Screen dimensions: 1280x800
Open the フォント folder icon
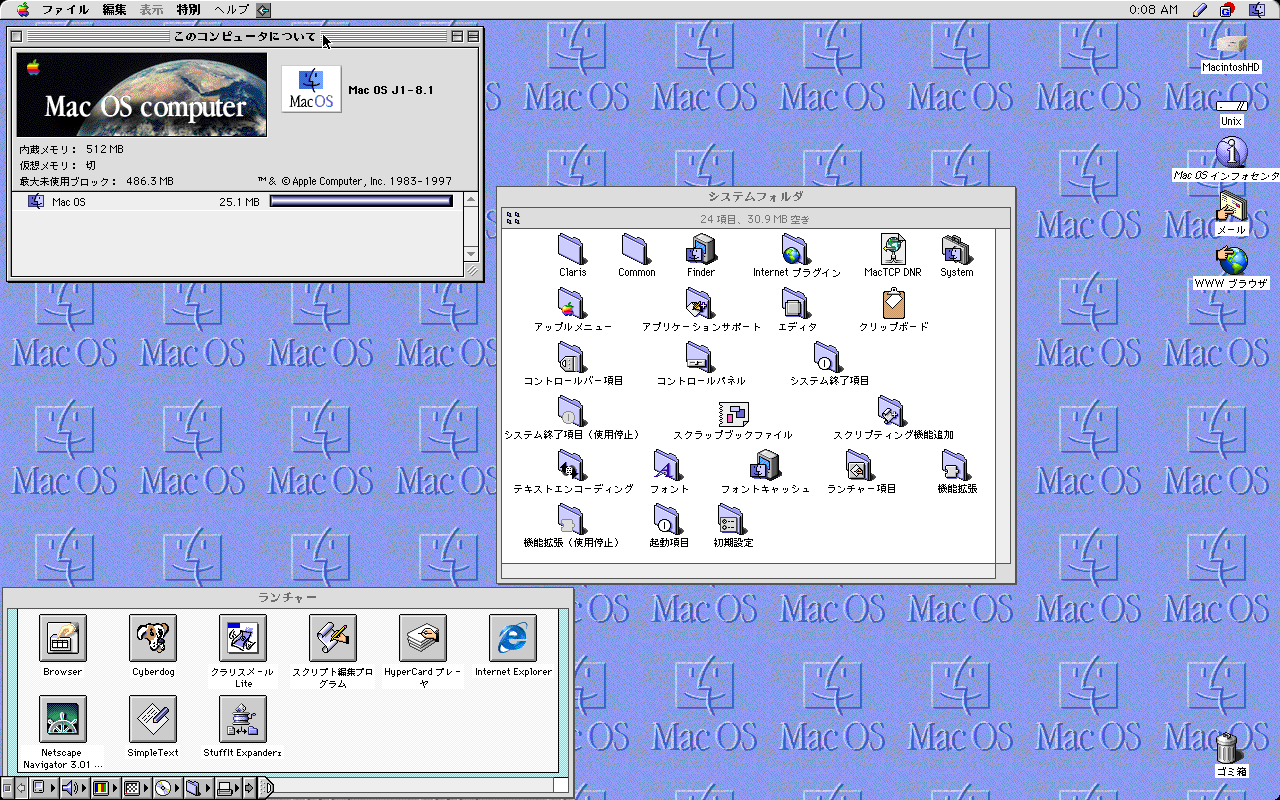[x=668, y=465]
